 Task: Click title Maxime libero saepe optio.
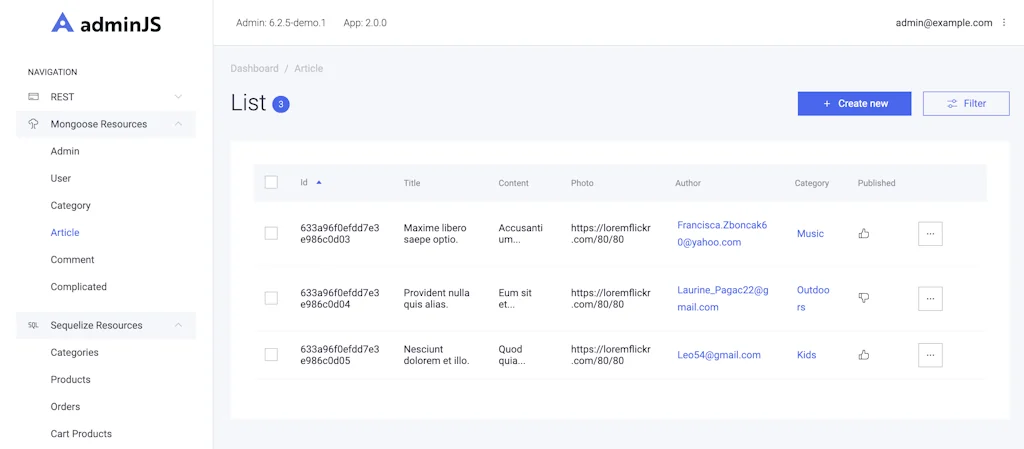(x=436, y=234)
